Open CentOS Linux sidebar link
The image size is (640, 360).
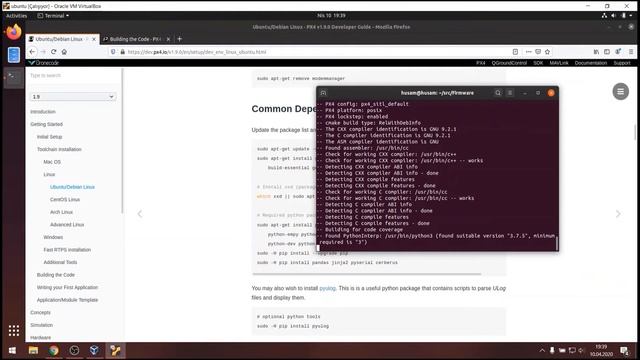tap(65, 200)
